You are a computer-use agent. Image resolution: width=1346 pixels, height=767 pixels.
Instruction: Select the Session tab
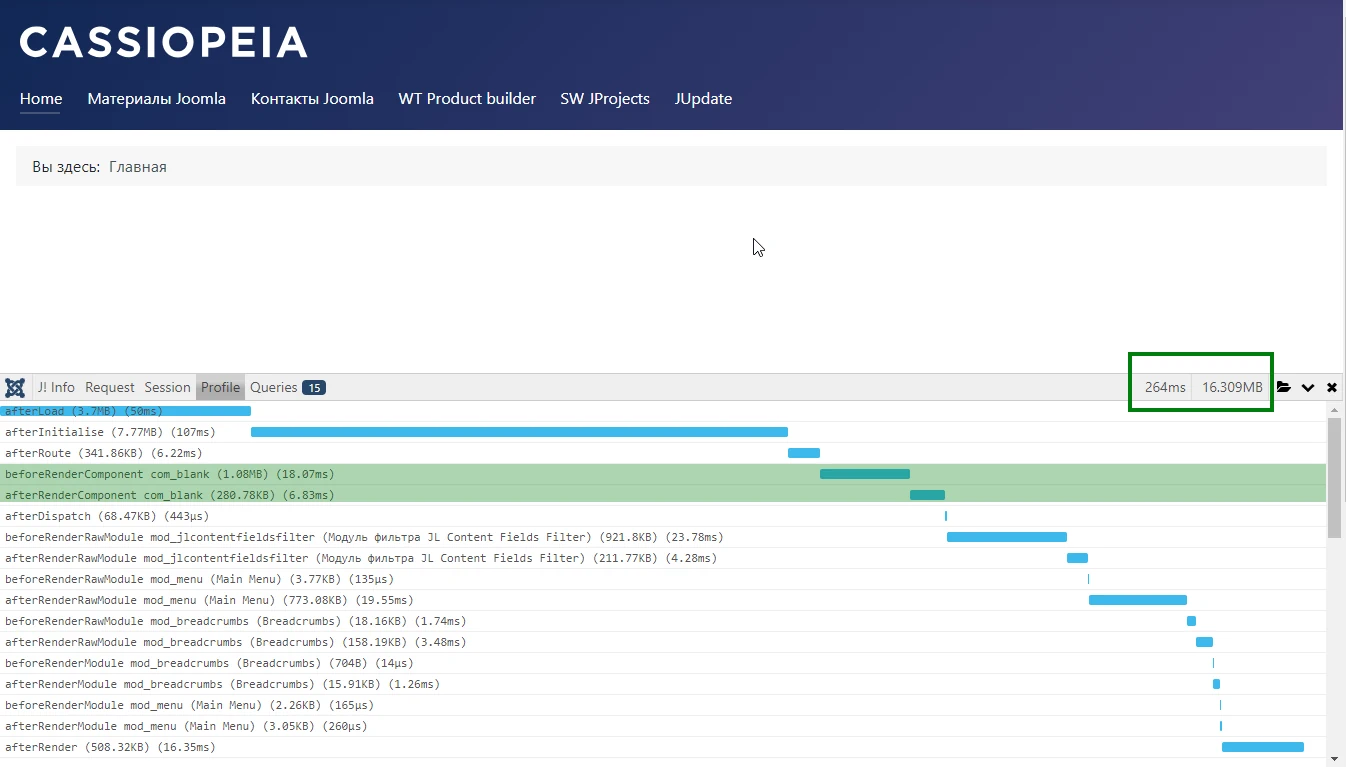[x=167, y=388]
